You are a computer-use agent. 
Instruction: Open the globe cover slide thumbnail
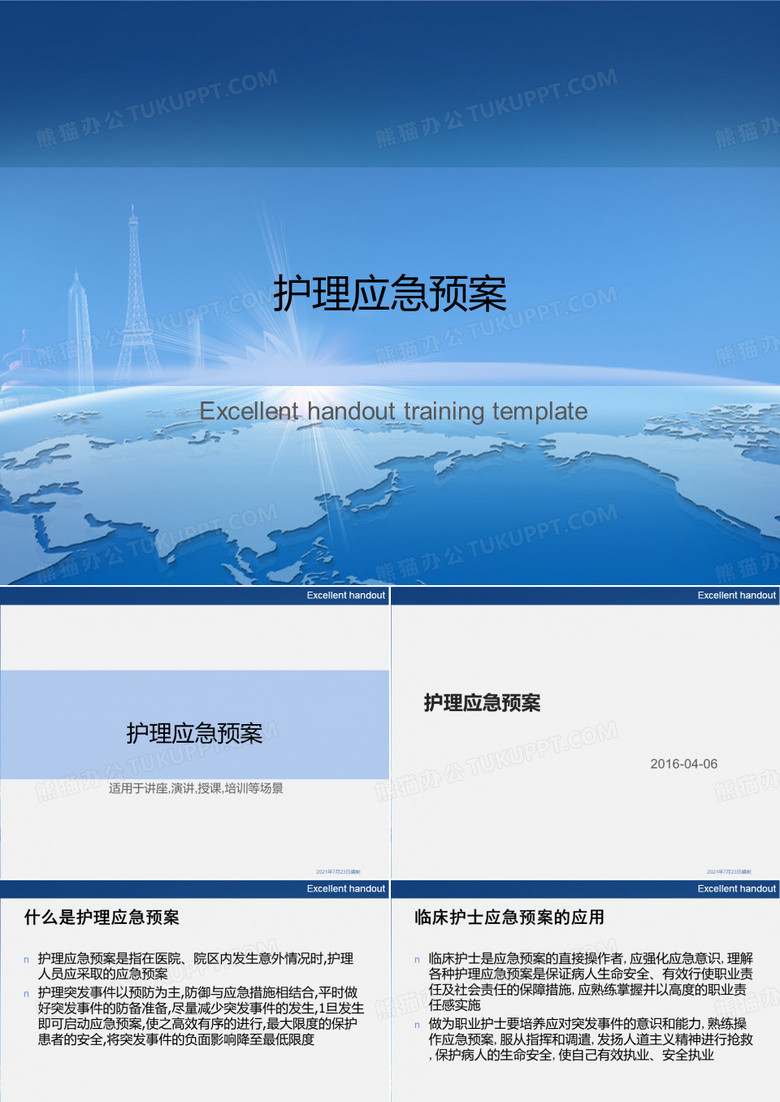click(390, 292)
